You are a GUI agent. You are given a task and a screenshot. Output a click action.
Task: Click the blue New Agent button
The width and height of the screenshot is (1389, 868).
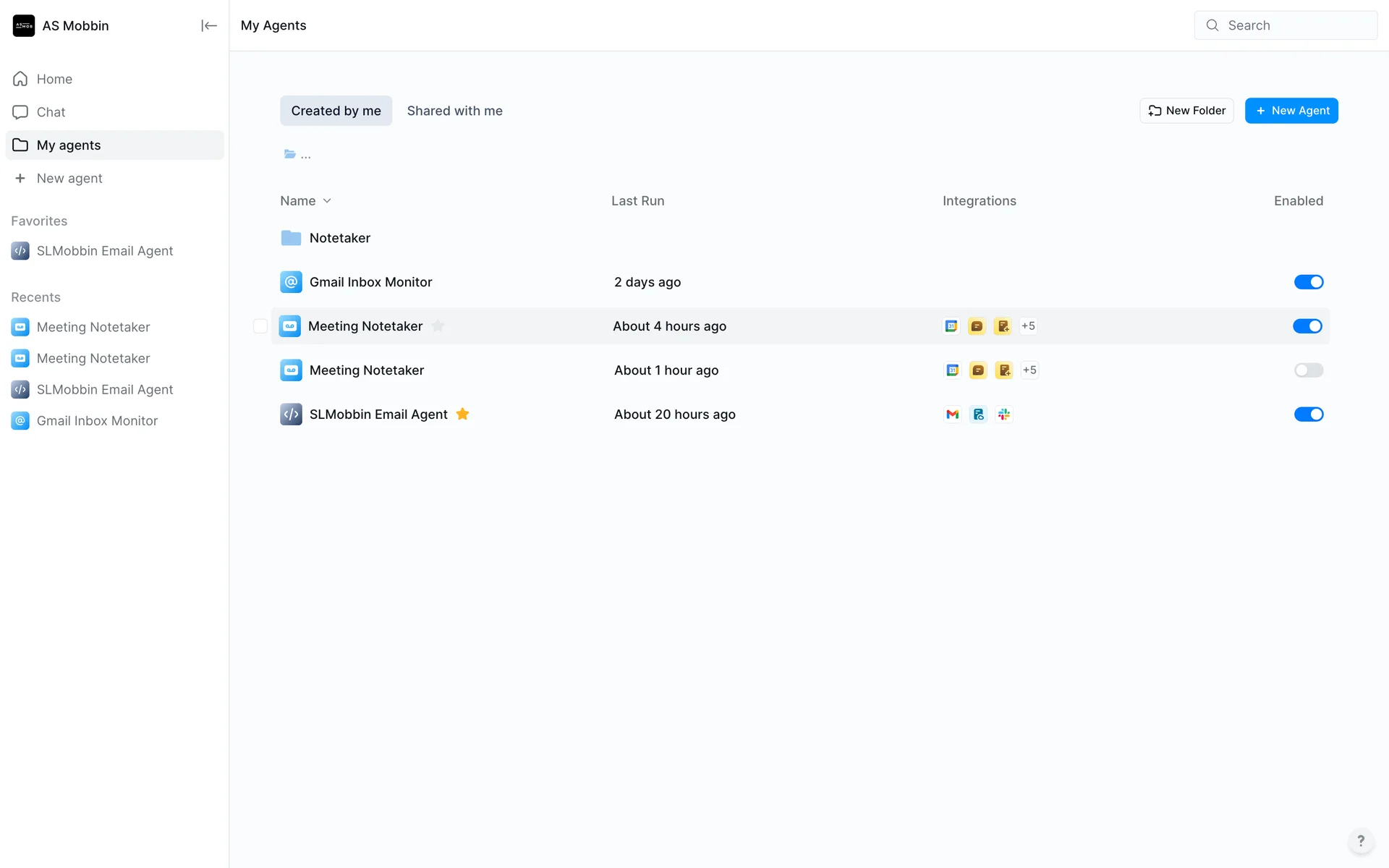[1291, 111]
